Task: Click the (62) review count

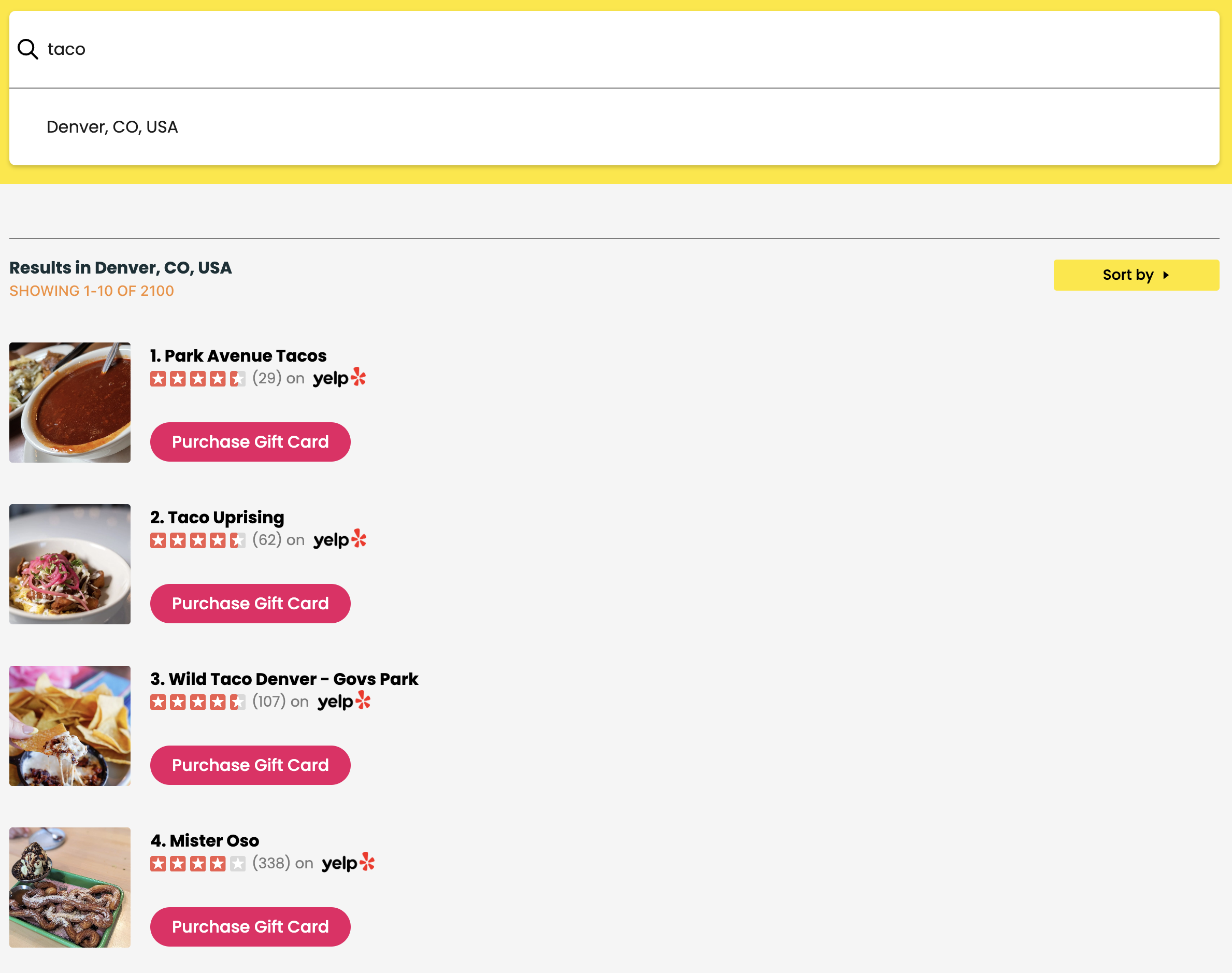Action: click(x=267, y=540)
